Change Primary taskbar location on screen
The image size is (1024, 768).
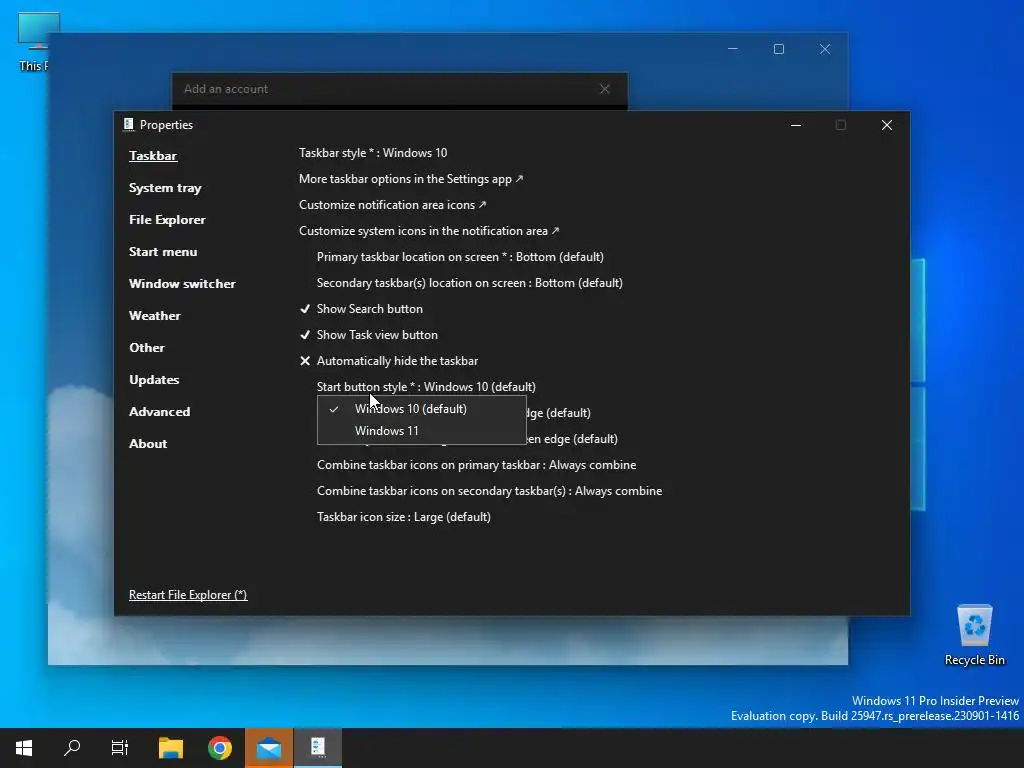(x=460, y=257)
